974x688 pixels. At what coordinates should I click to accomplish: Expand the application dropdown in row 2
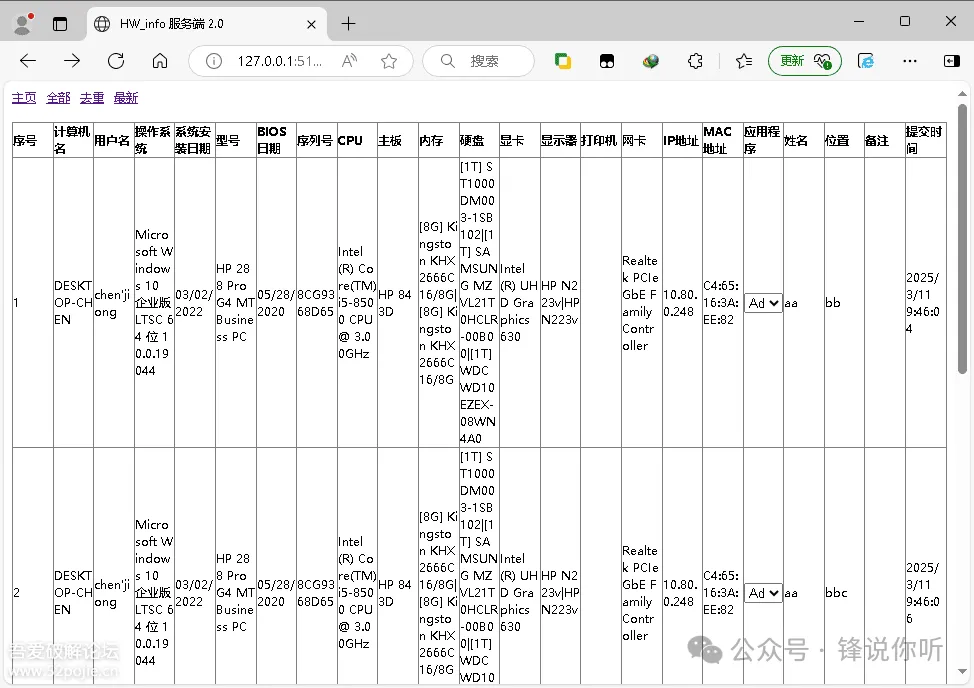coord(763,593)
